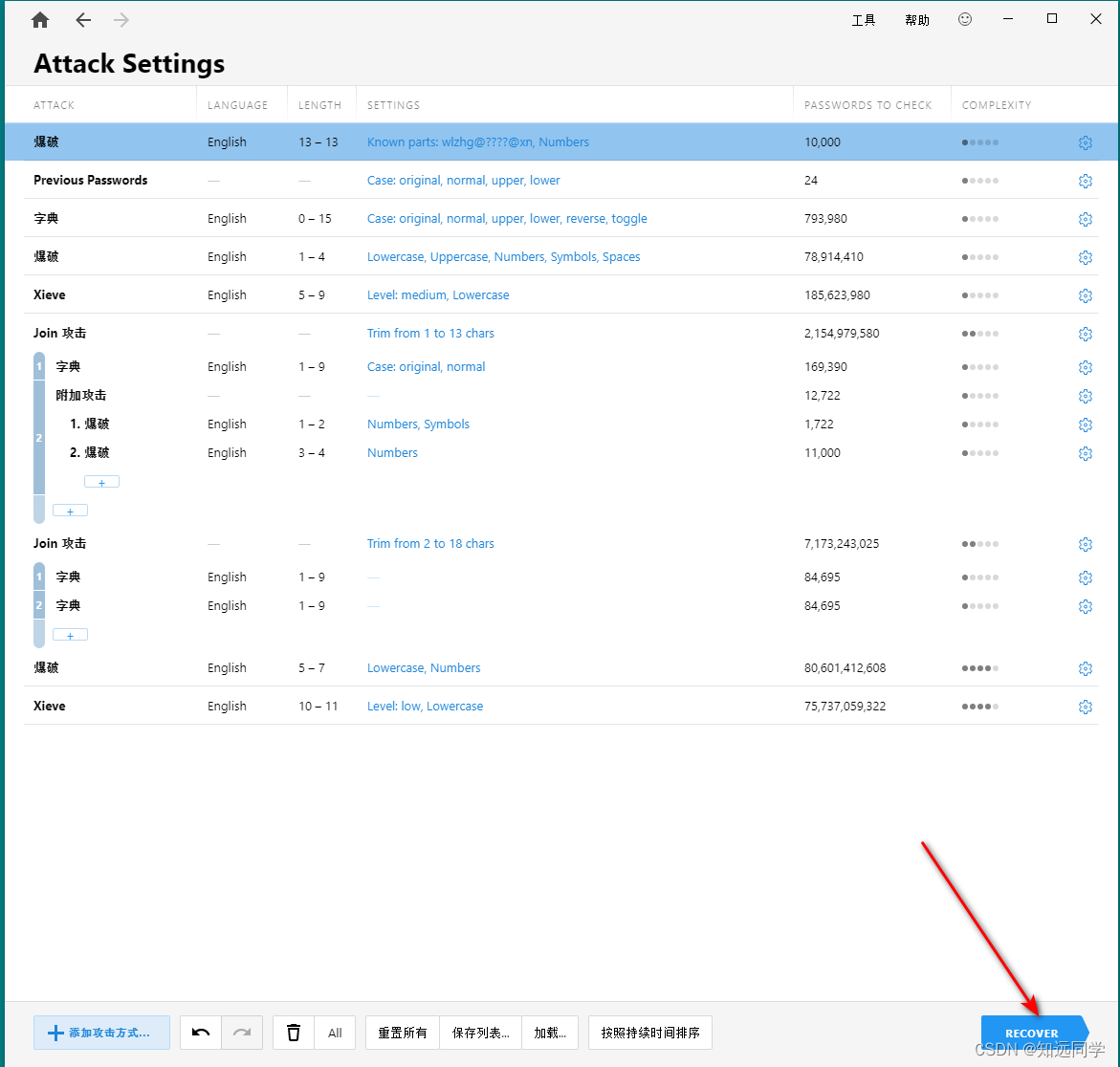Select the Previous Passwords attack row
The height and width of the screenshot is (1067, 1120).
click(561, 180)
